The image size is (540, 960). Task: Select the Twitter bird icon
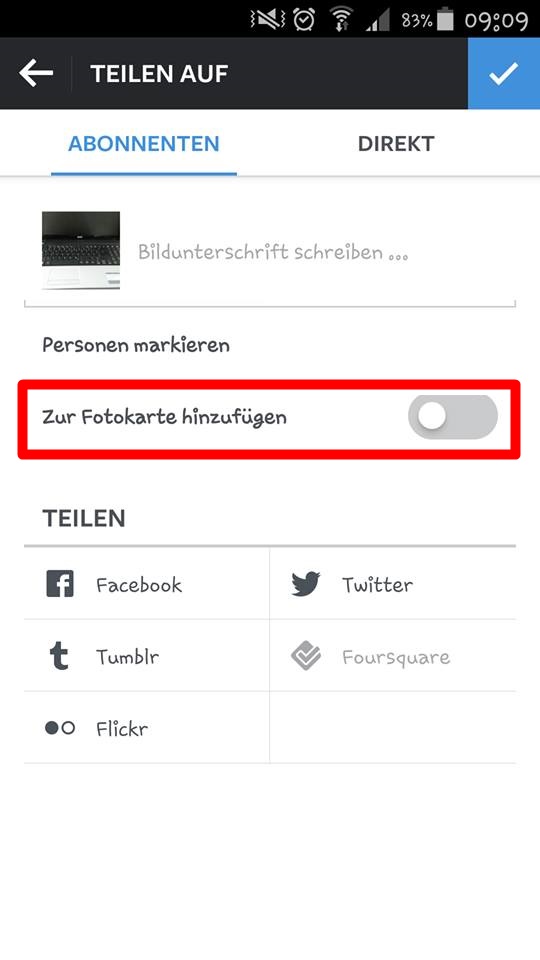pyautogui.click(x=306, y=584)
